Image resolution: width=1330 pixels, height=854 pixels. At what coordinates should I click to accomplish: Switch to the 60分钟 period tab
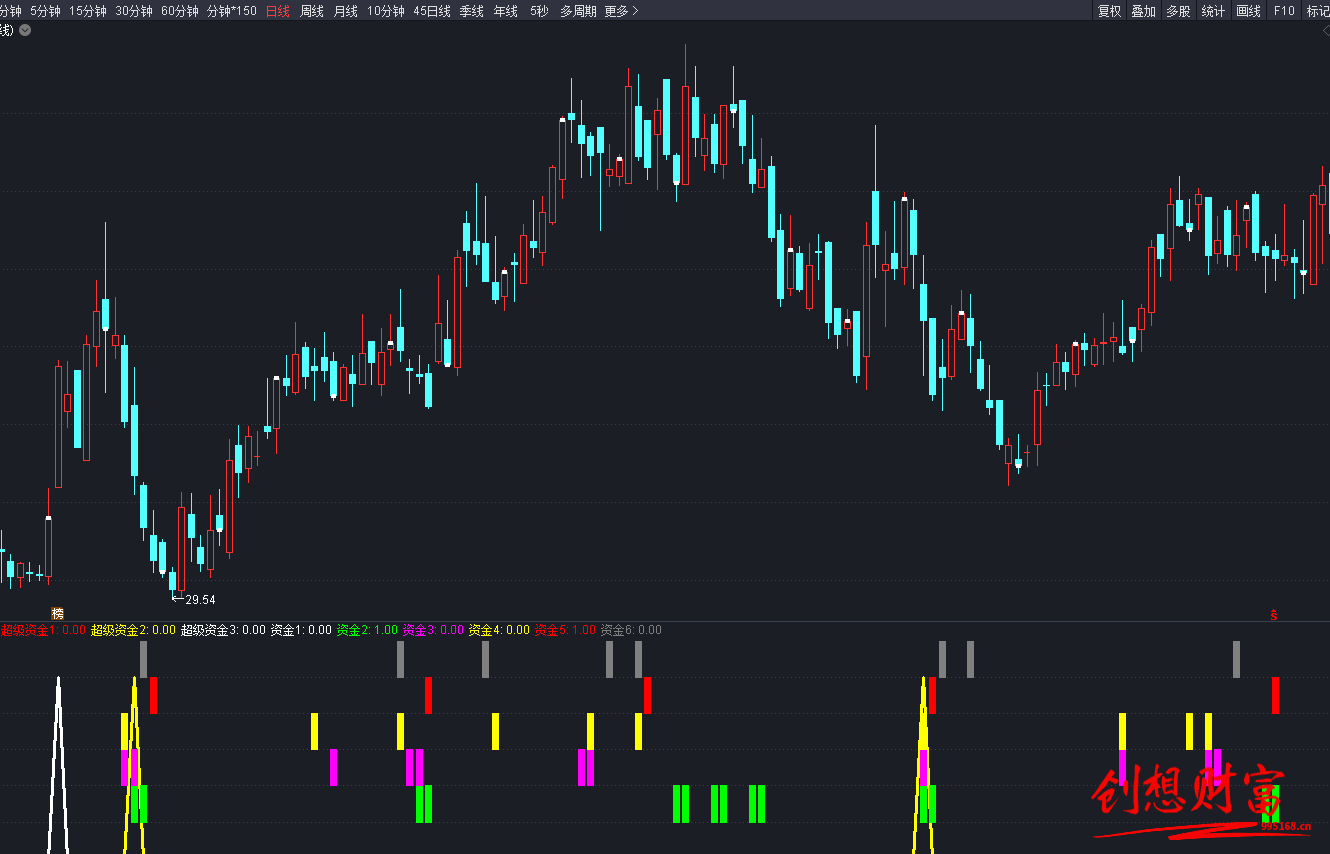point(179,11)
